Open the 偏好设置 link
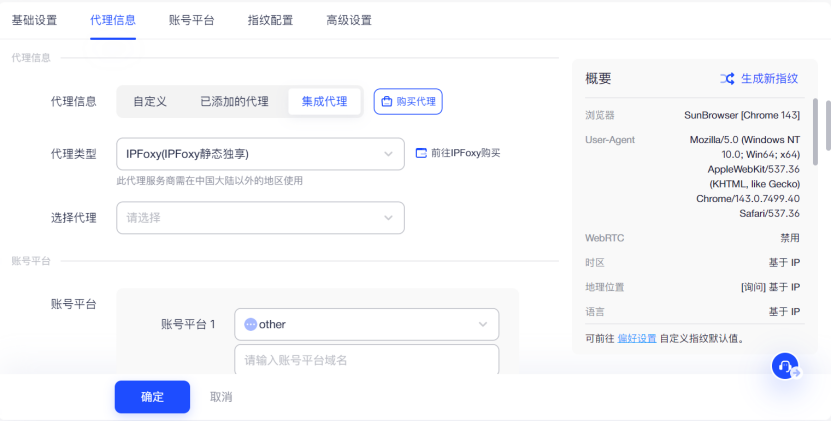This screenshot has height=421, width=831. (637, 339)
